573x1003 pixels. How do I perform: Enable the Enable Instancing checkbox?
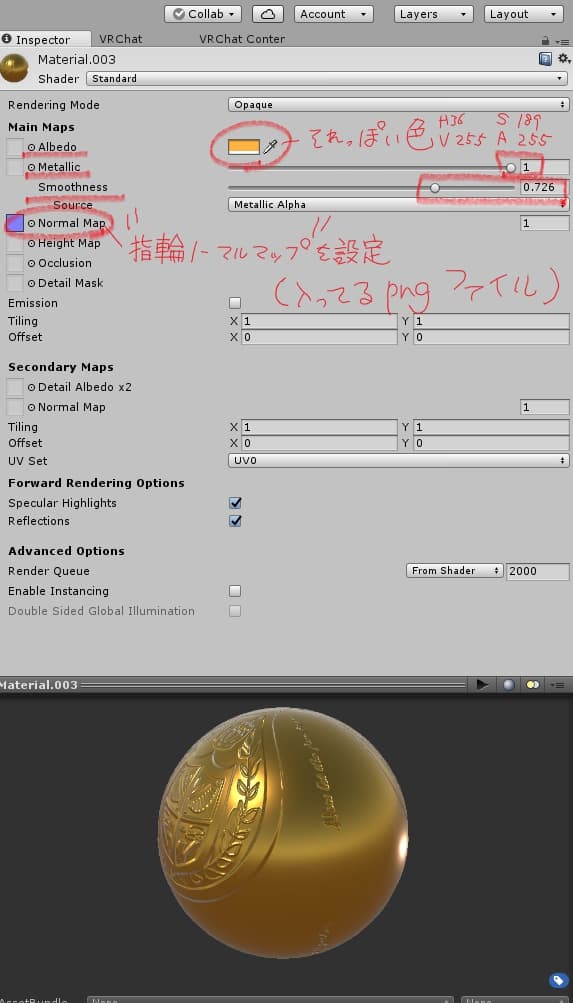coord(235,591)
